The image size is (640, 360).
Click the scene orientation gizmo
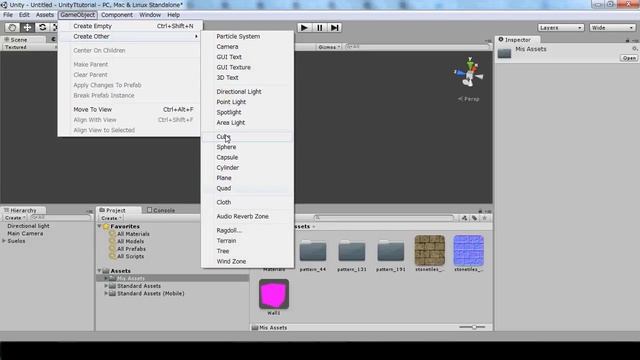[469, 72]
